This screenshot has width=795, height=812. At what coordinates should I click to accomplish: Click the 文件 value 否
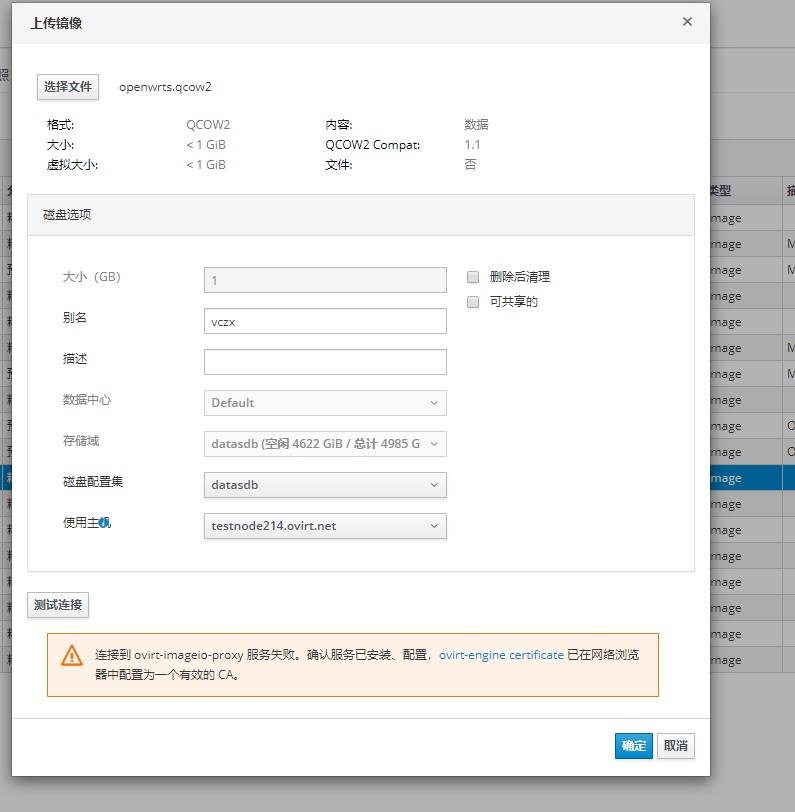pyautogui.click(x=470, y=165)
